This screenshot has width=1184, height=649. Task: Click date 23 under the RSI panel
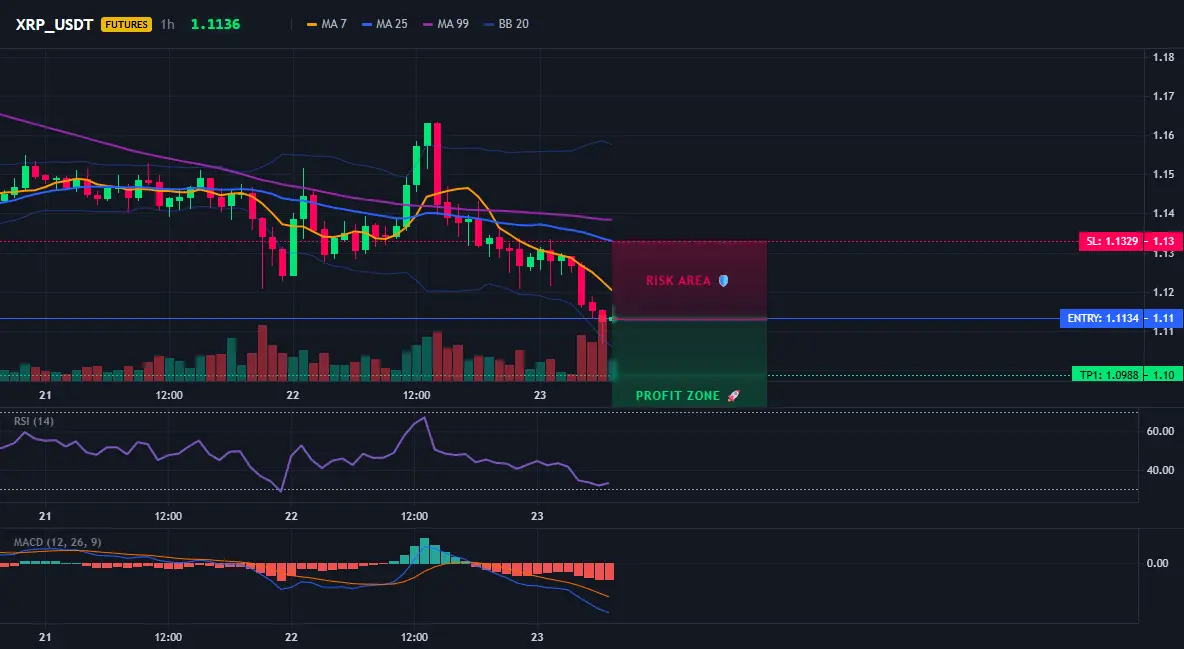pos(537,516)
